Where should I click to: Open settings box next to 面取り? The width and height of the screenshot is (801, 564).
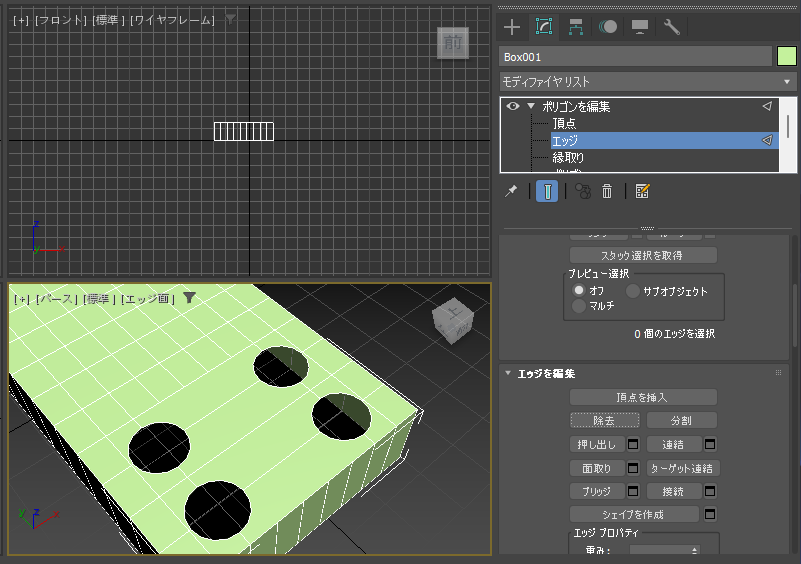coord(633,468)
